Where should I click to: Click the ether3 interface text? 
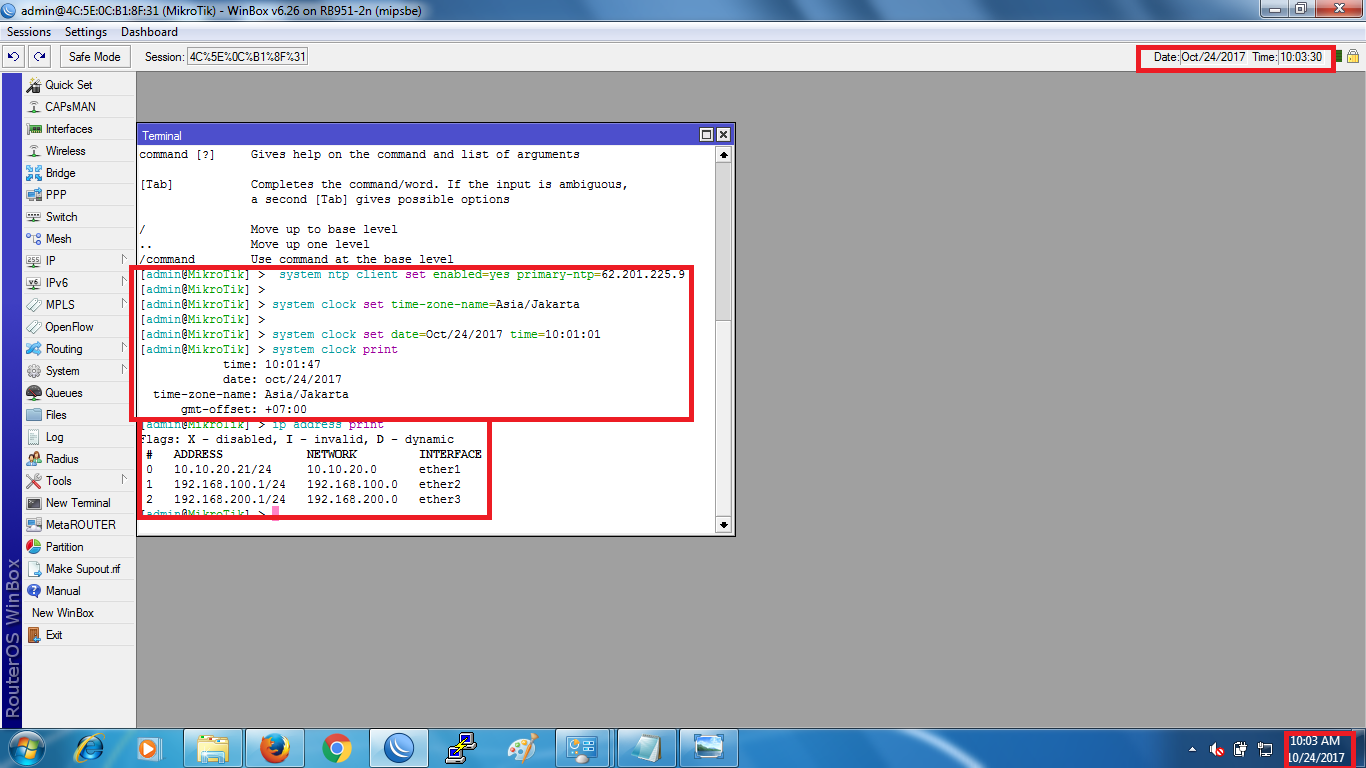tap(440, 499)
